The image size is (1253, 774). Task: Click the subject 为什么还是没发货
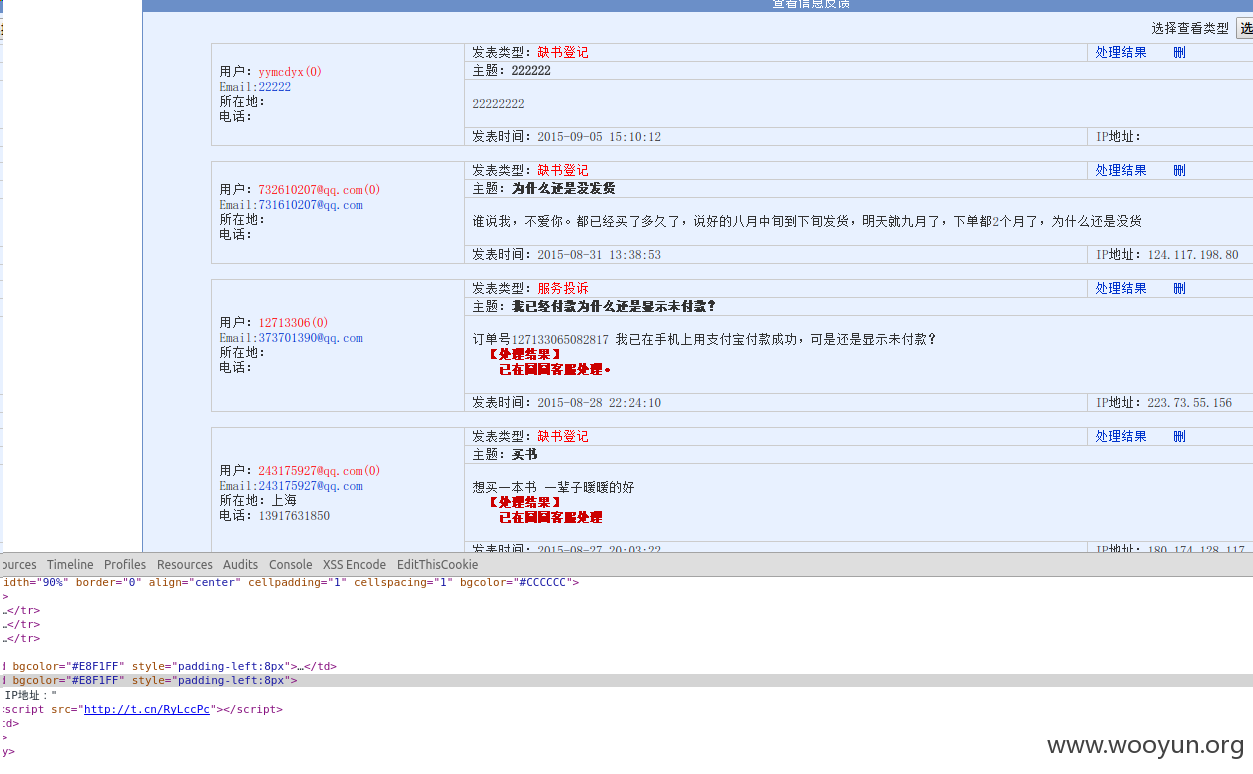[x=563, y=189]
